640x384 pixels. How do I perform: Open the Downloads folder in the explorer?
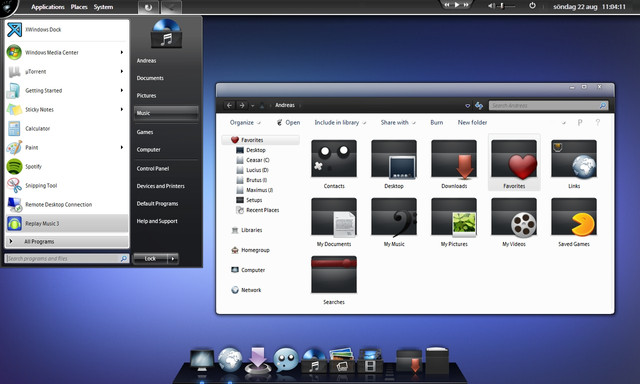pos(454,164)
